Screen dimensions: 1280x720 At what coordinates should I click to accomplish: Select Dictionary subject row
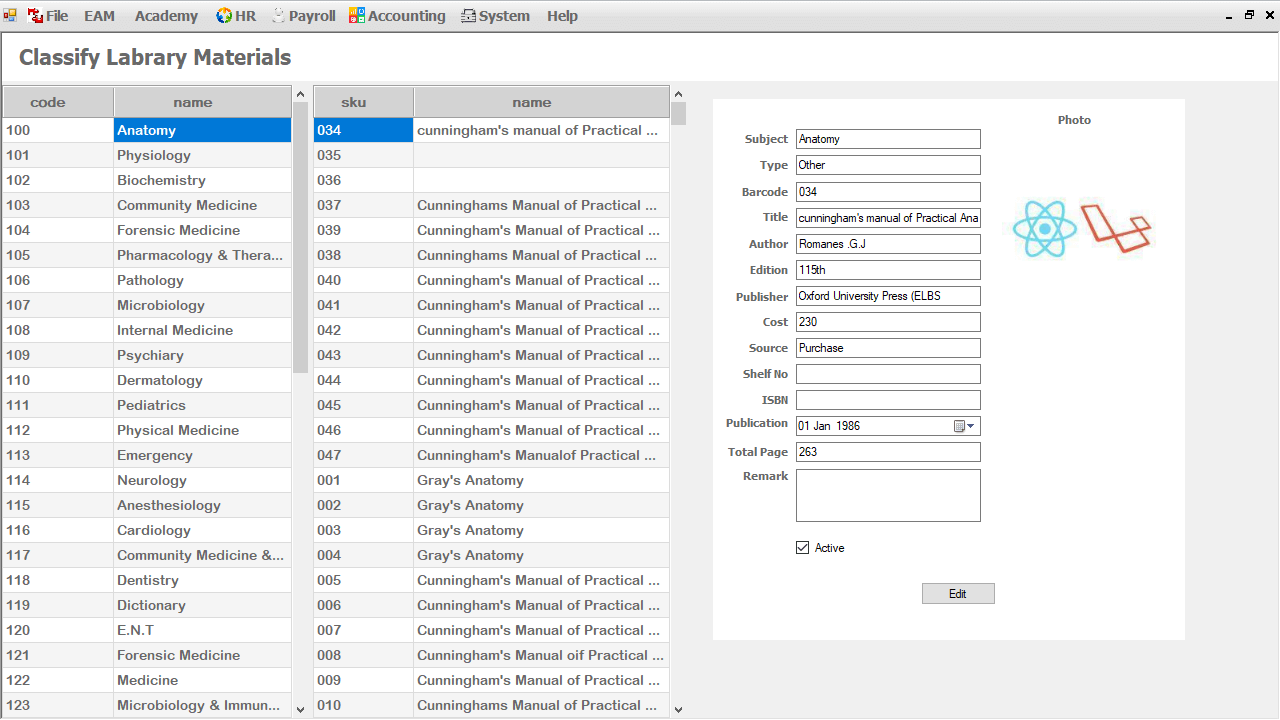147,605
